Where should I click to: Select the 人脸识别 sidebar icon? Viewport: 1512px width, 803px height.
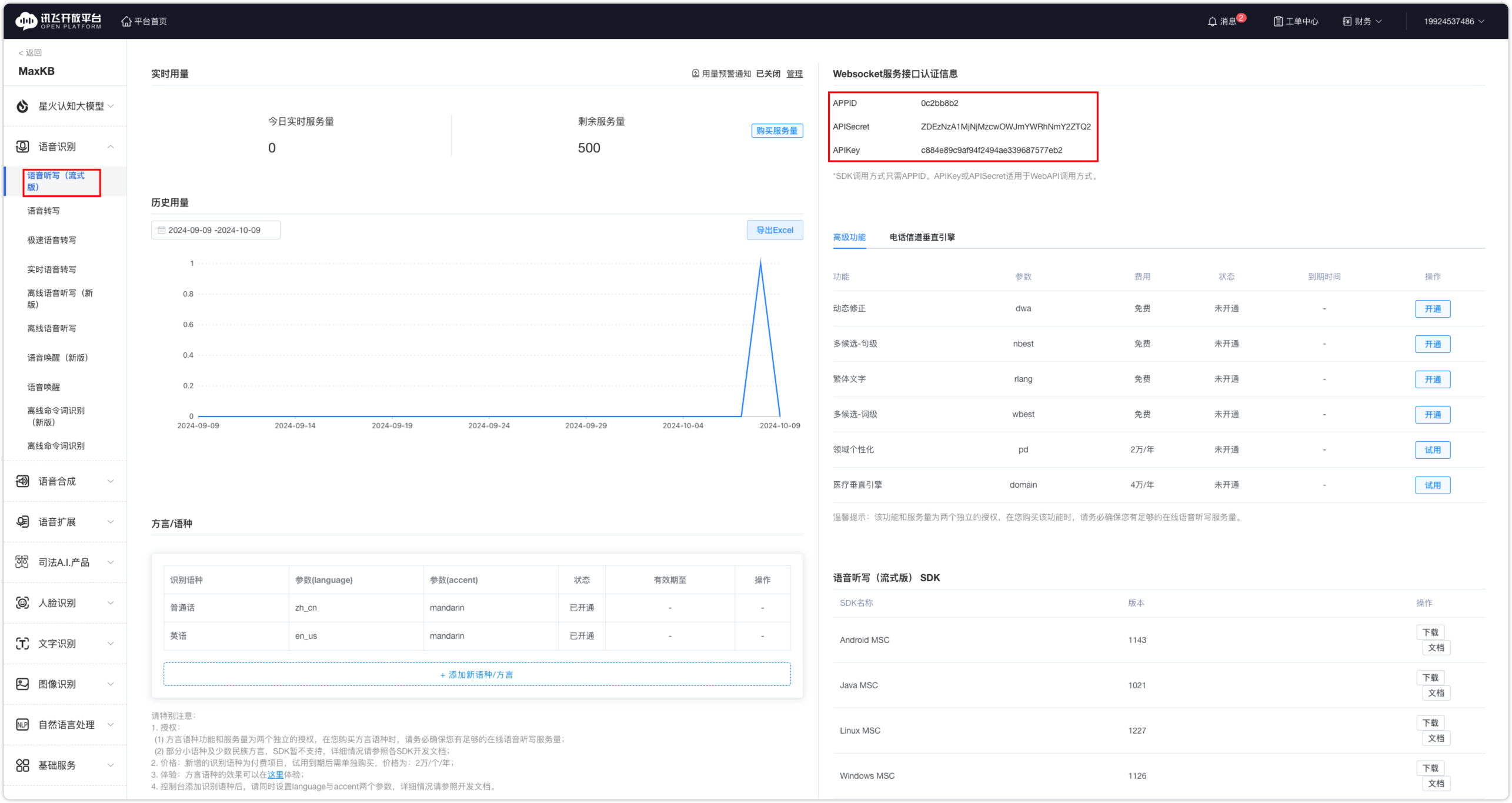pos(22,602)
